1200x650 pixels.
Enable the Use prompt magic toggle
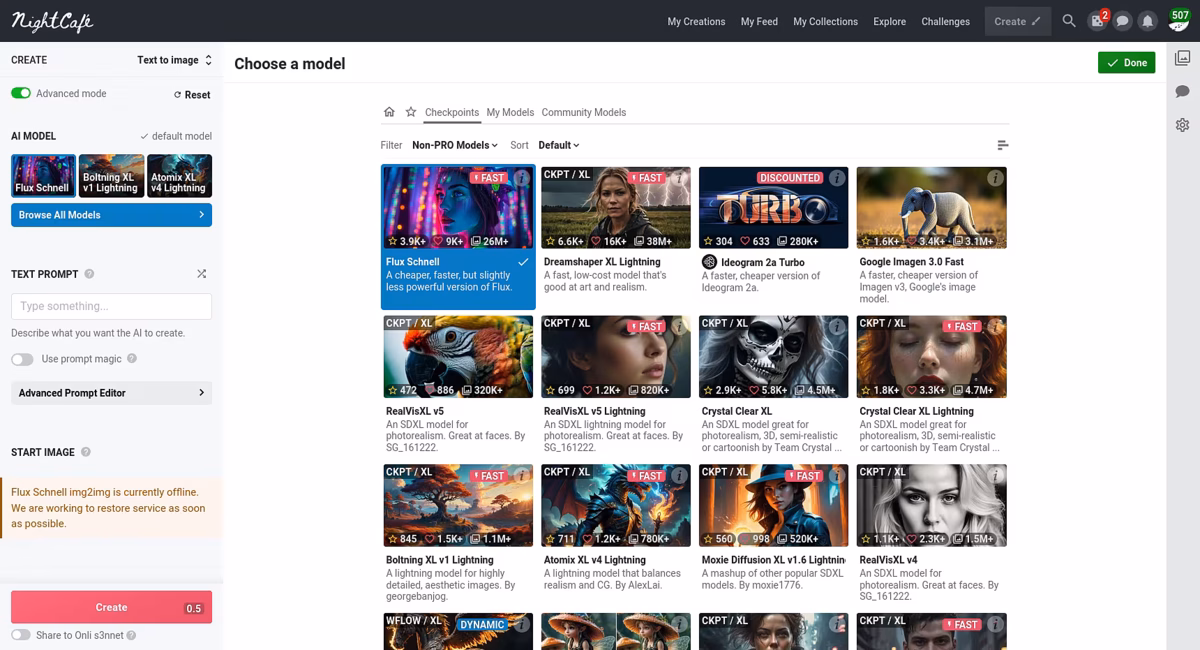point(22,359)
